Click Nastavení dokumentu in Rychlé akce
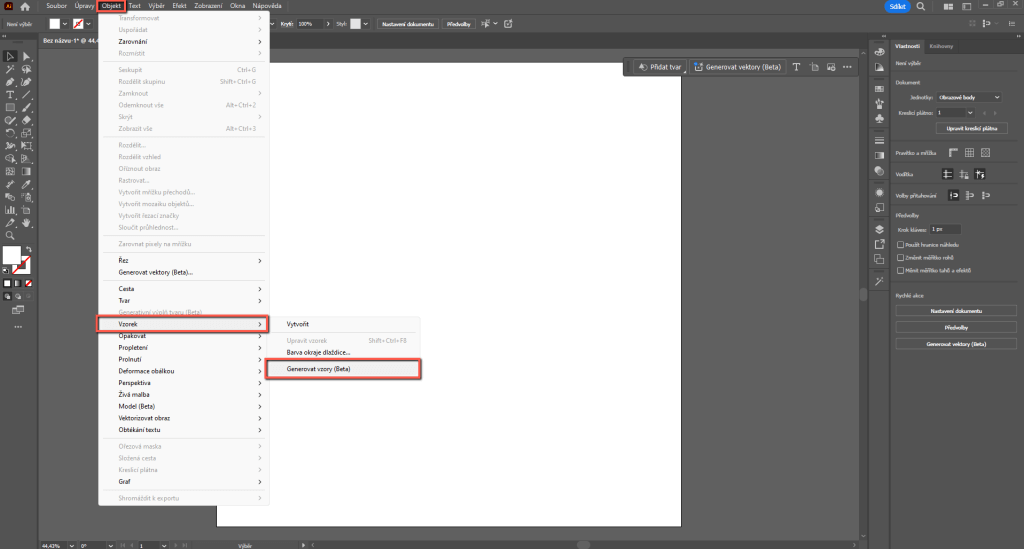The height and width of the screenshot is (549, 1024). (x=956, y=311)
